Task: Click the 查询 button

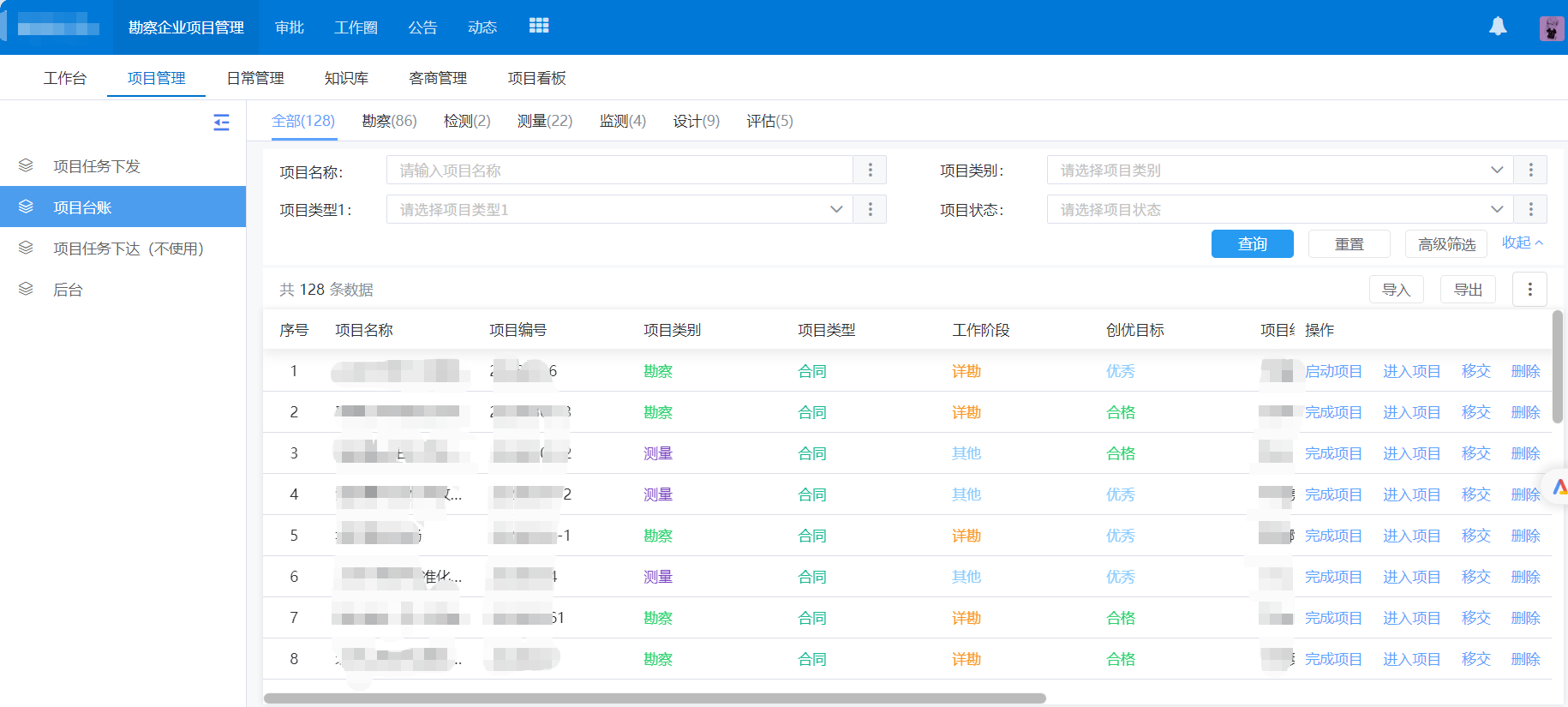Action: coord(1252,244)
